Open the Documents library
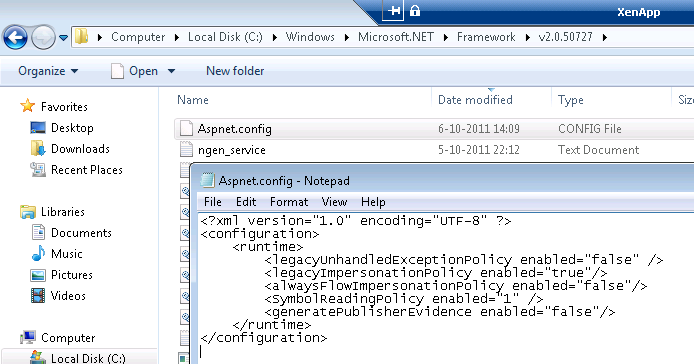This screenshot has width=694, height=364. (81, 233)
